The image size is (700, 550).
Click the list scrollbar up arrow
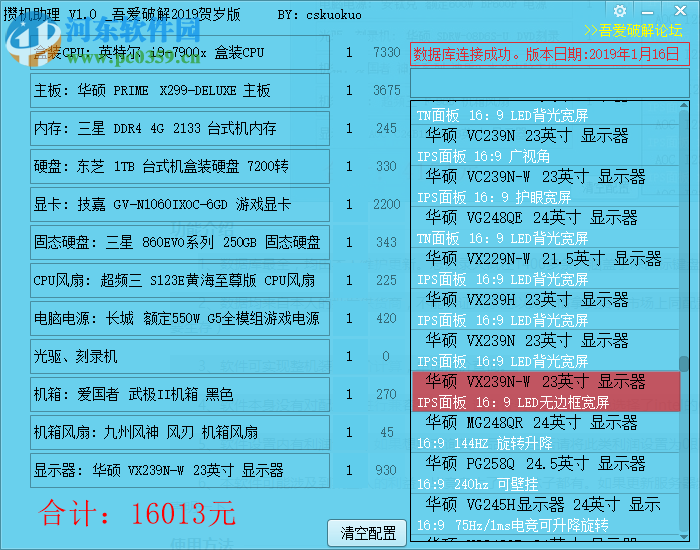(x=684, y=106)
